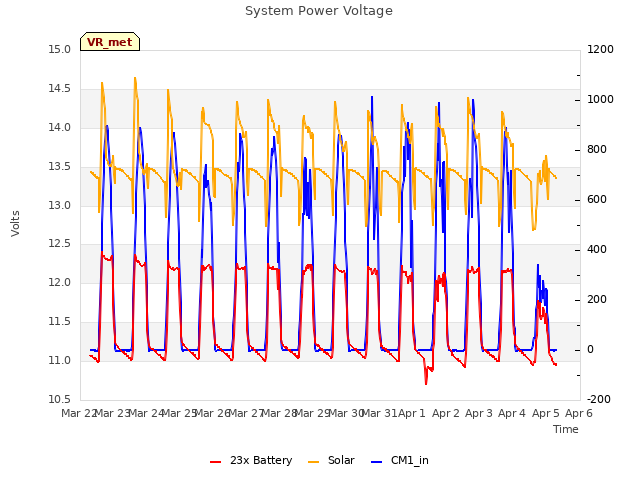This screenshot has height=480, width=640.
Task: Click the 400 right axis value
Action: pos(597,249)
